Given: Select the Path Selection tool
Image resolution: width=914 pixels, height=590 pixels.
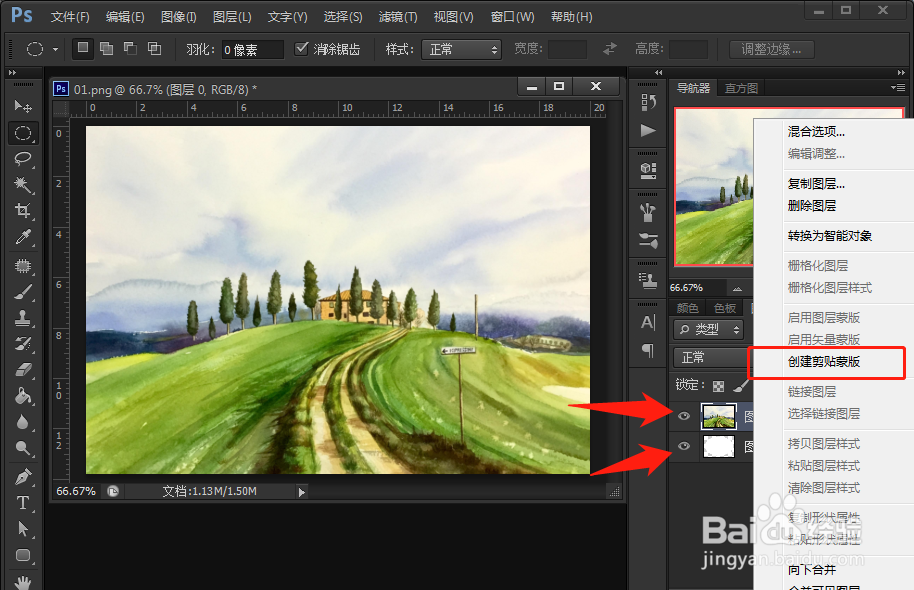Looking at the screenshot, I should (x=23, y=529).
